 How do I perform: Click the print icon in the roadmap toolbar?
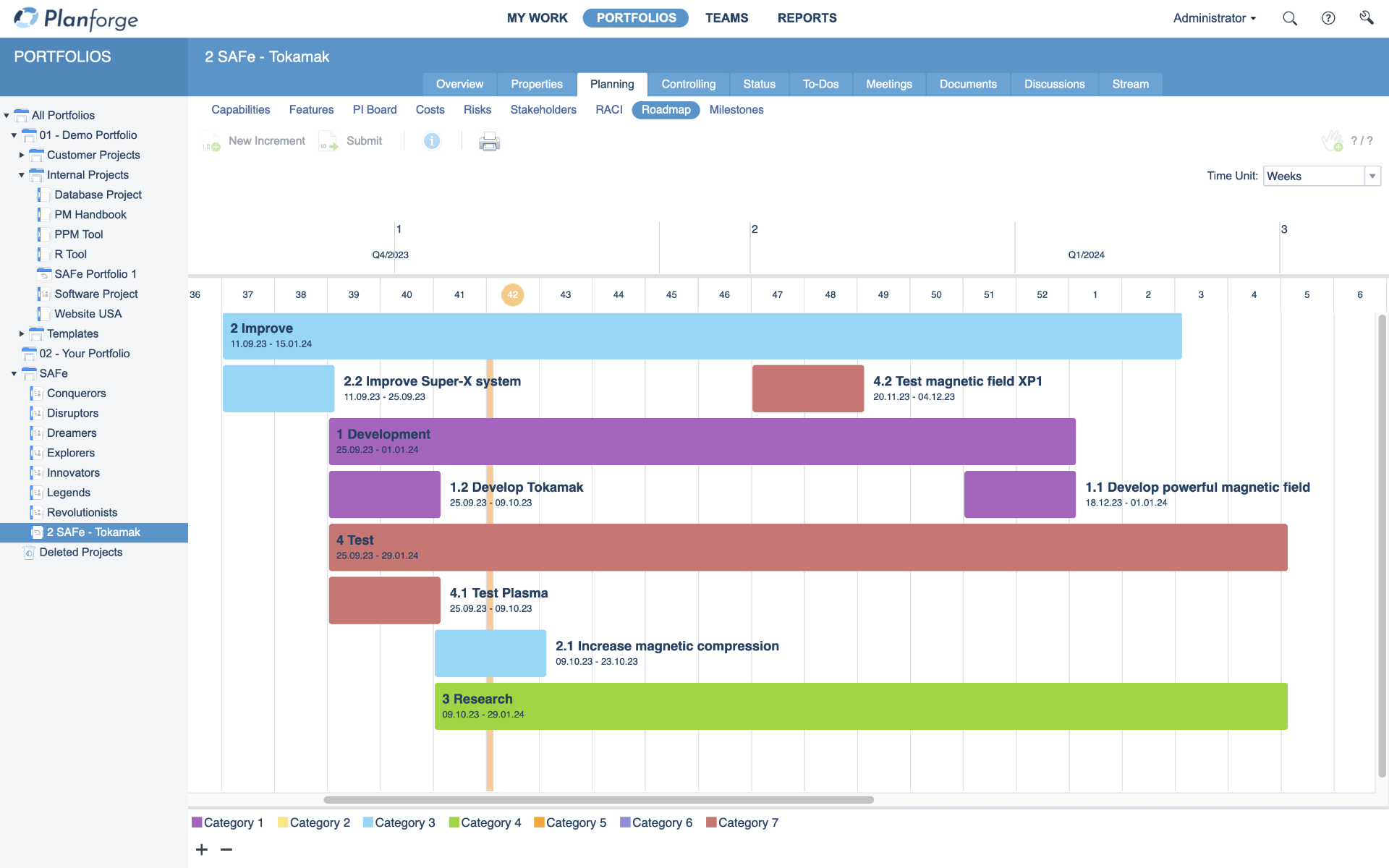tap(489, 141)
